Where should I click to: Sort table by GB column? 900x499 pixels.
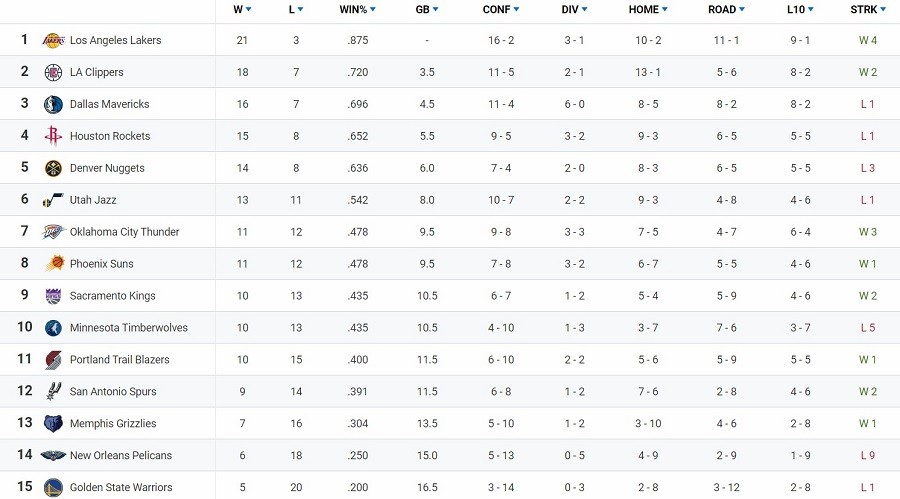427,9
